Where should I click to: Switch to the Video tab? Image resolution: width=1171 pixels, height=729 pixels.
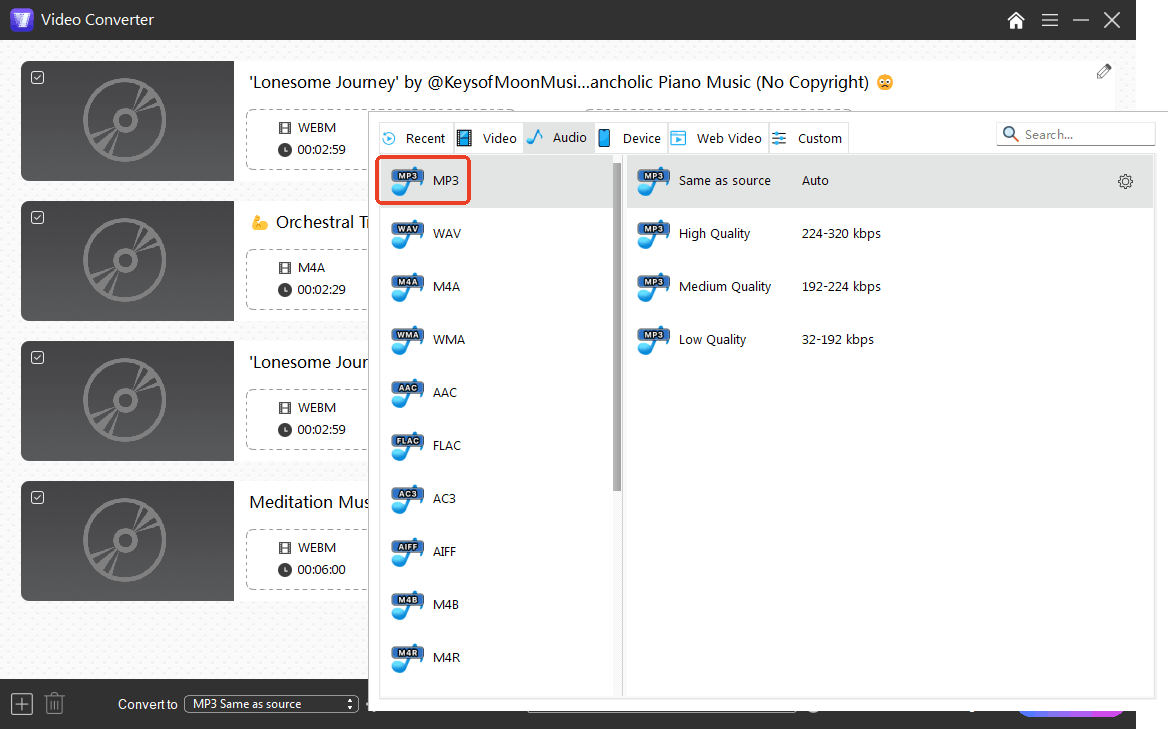click(488, 138)
